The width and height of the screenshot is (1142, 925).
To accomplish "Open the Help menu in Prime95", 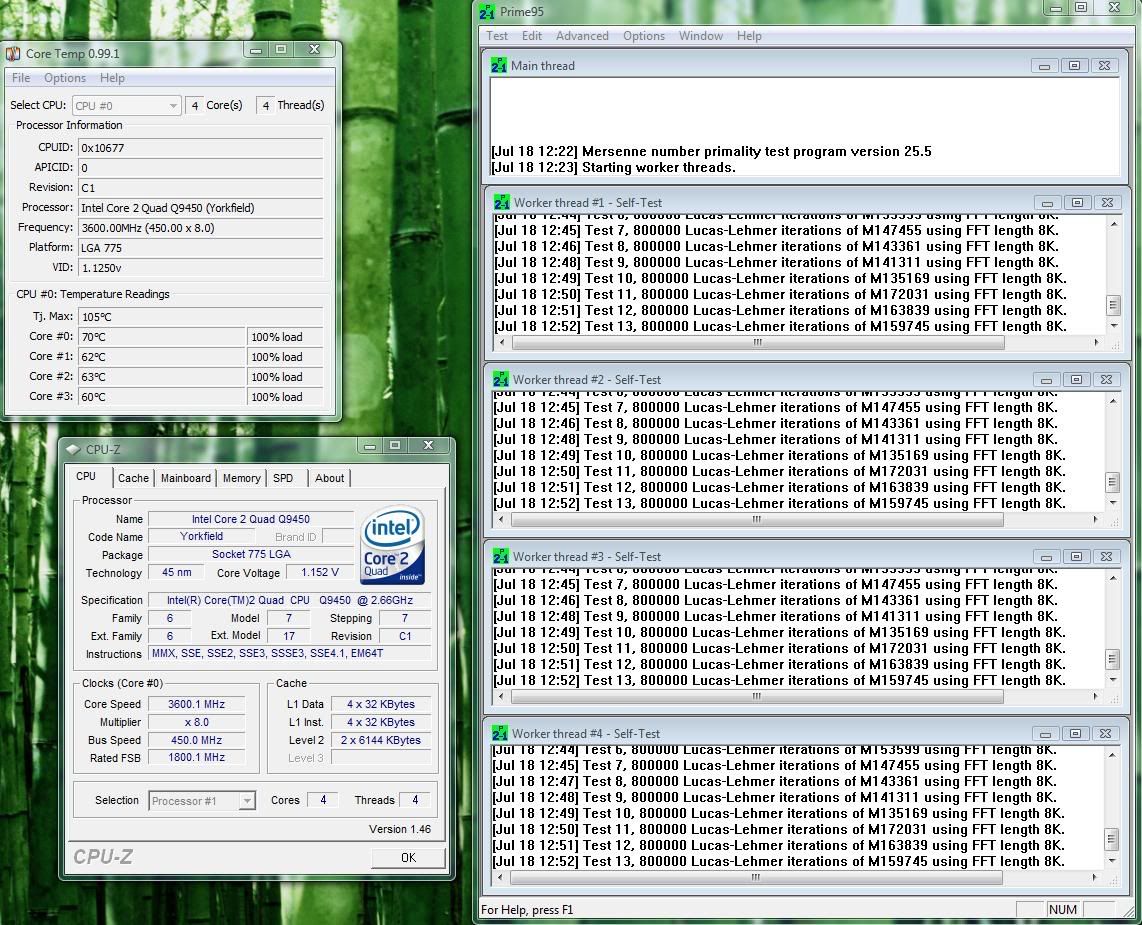I will 749,36.
